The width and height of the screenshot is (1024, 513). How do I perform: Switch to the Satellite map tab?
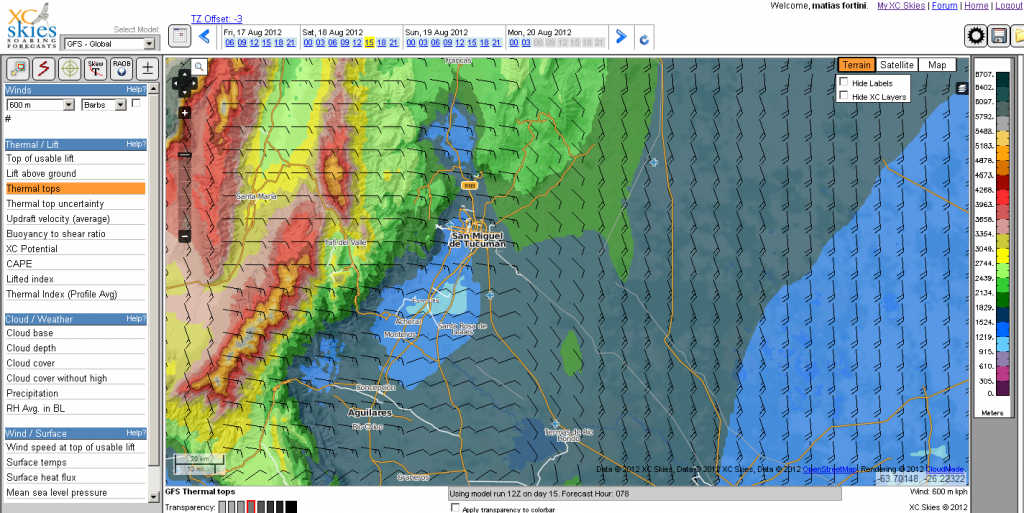[897, 65]
